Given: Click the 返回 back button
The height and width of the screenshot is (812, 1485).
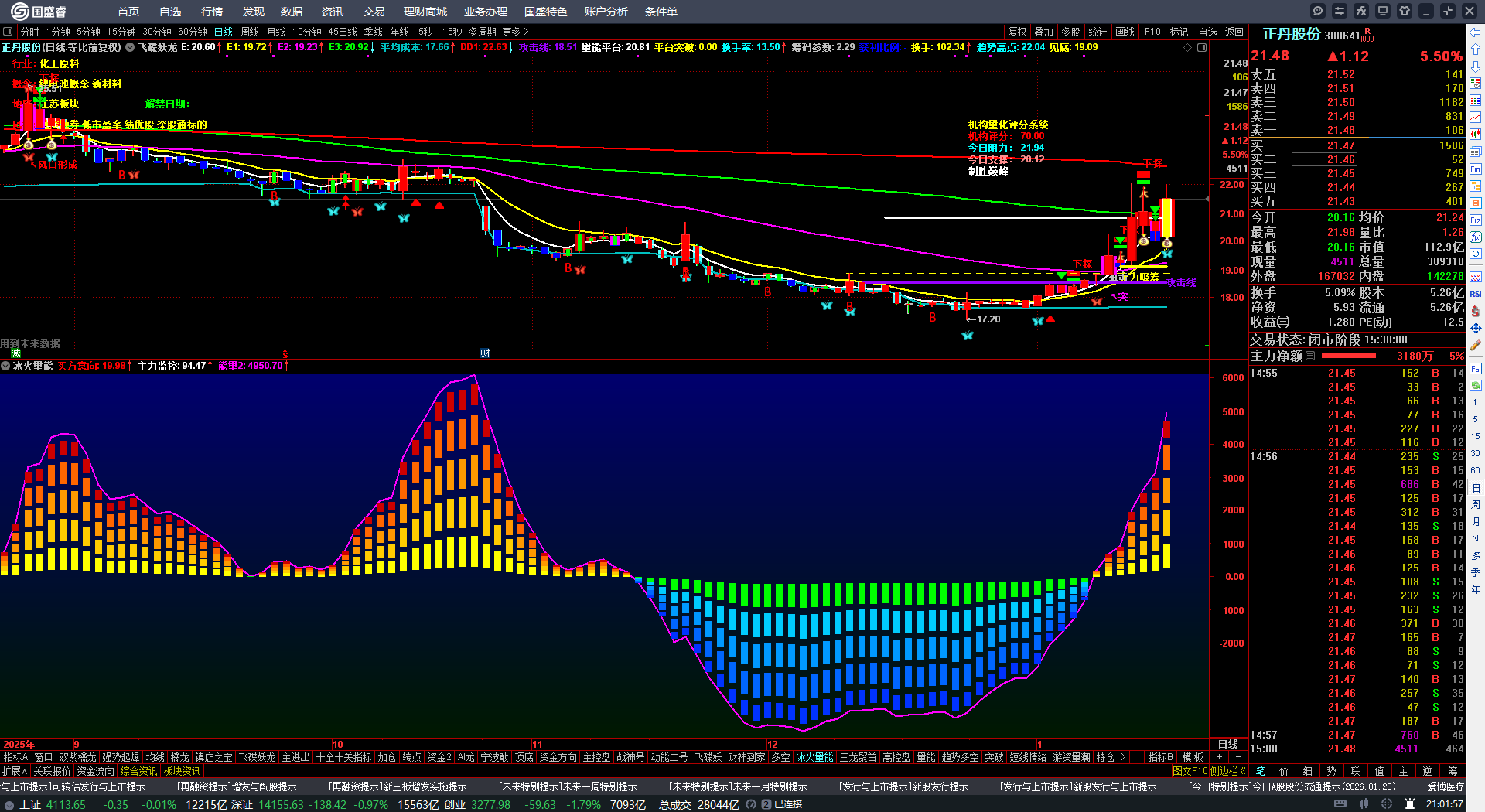Looking at the screenshot, I should (1234, 32).
